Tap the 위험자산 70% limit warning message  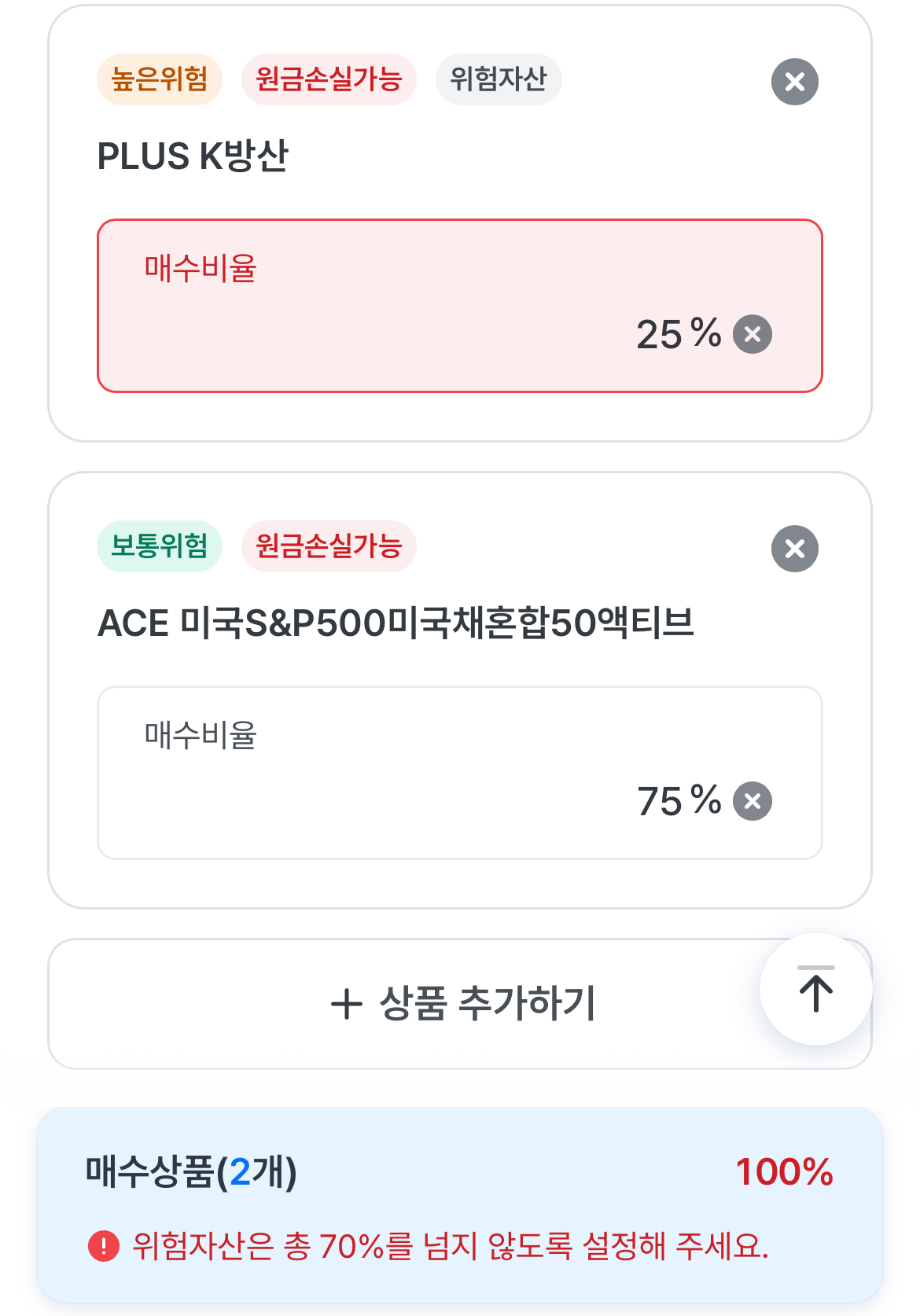(x=450, y=1246)
